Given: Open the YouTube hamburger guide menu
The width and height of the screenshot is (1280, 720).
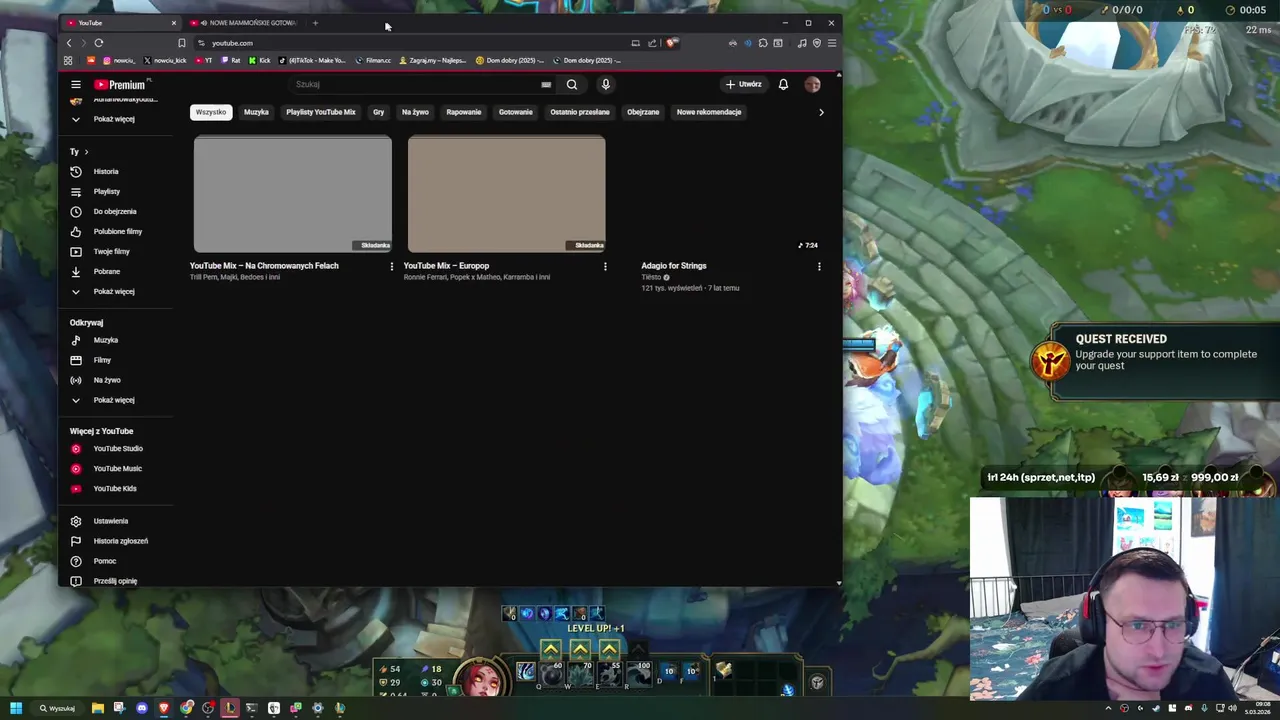Looking at the screenshot, I should click(75, 85).
